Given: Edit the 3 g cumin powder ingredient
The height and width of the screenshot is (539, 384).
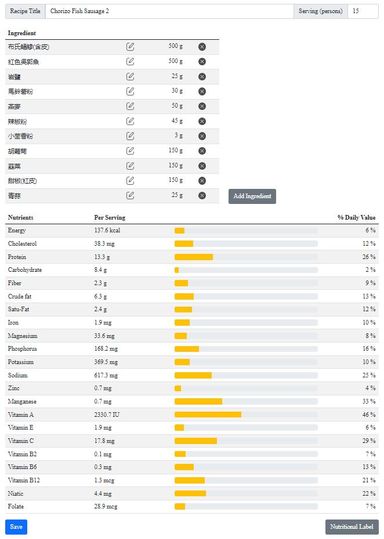Looking at the screenshot, I should pyautogui.click(x=130, y=136).
